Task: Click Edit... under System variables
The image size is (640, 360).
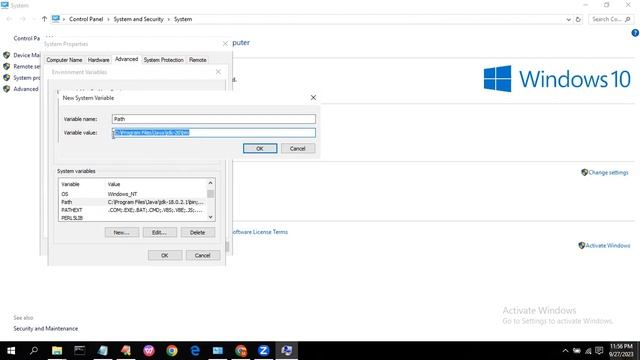Action: pyautogui.click(x=159, y=232)
